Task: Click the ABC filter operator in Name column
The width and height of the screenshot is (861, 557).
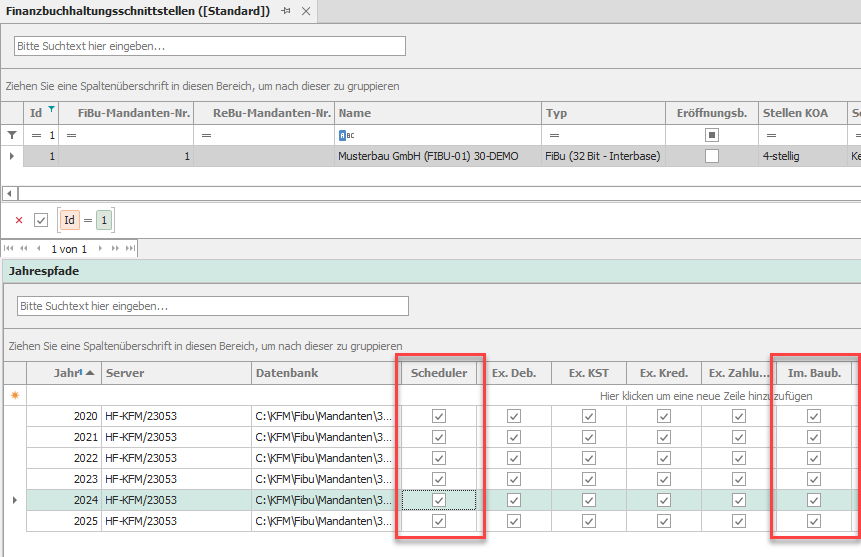Action: pos(346,135)
